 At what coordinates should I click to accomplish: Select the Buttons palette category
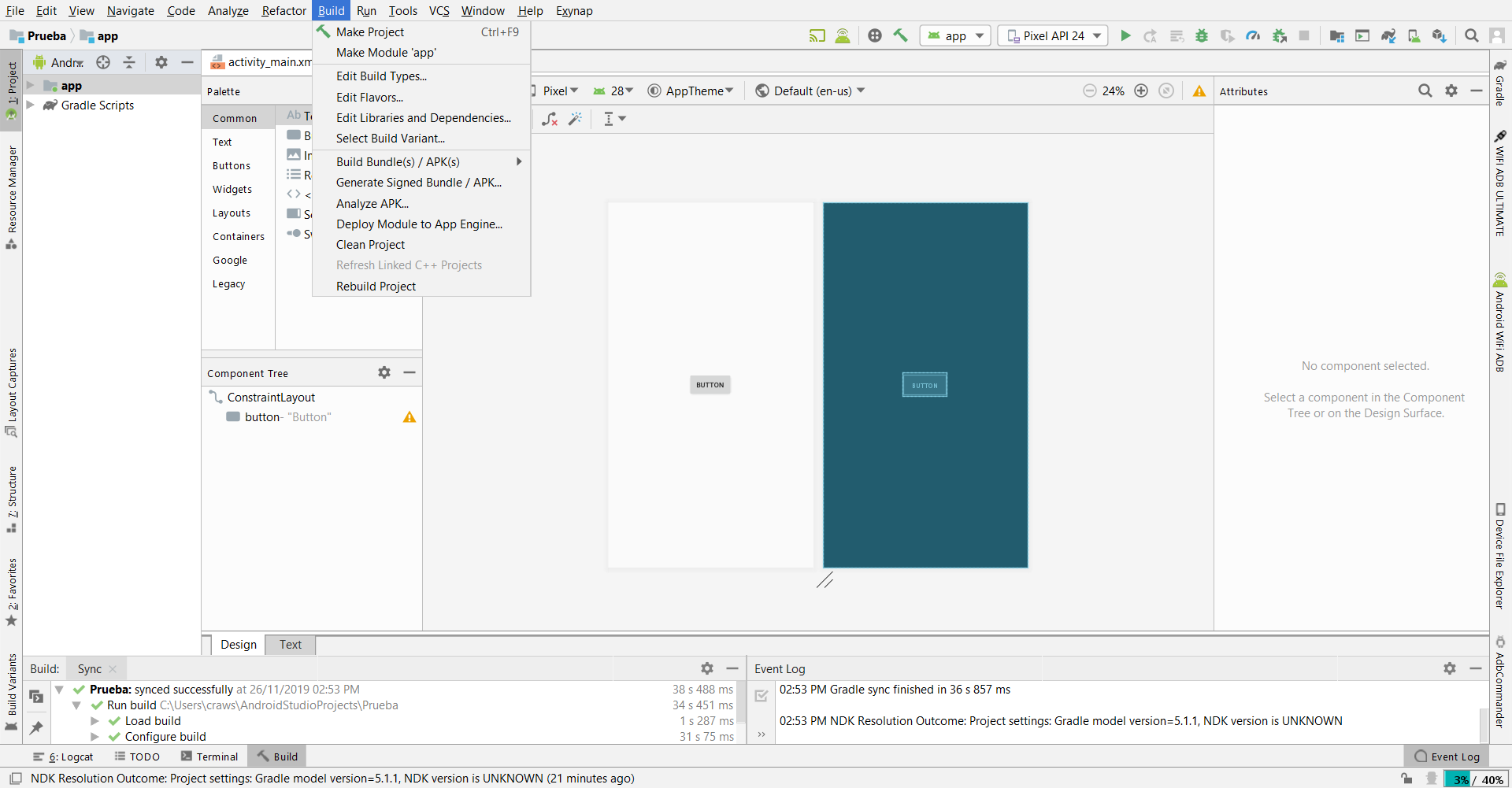[232, 166]
